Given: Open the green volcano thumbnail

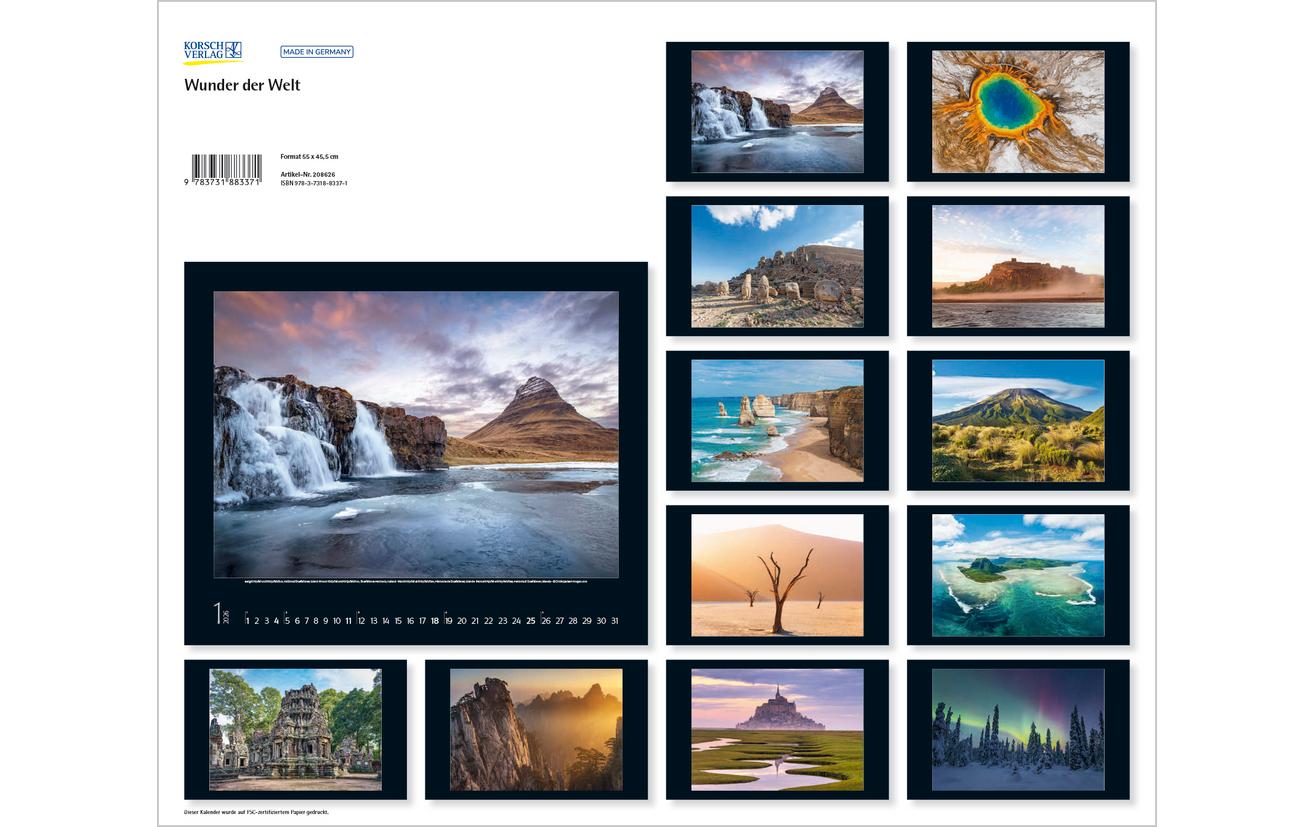Looking at the screenshot, I should point(1018,421).
